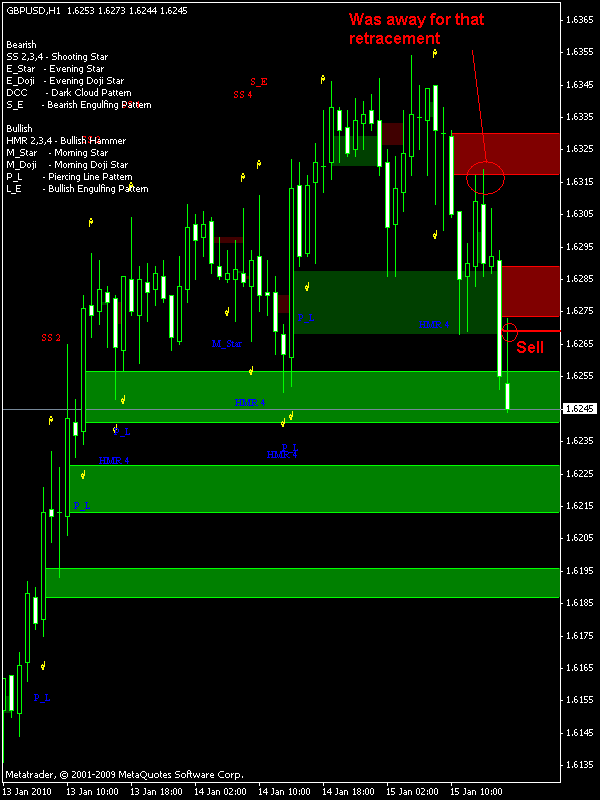Click the 13 Jan 18:00 time label

click(157, 791)
